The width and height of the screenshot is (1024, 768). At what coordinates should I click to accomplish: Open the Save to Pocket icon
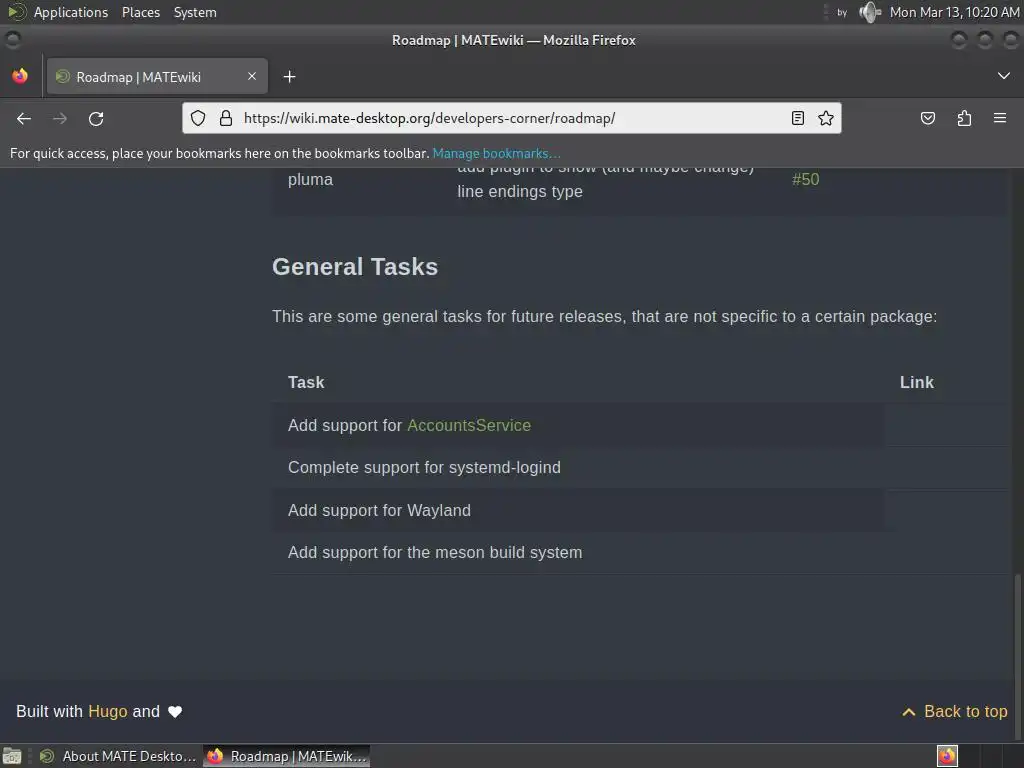pos(927,118)
